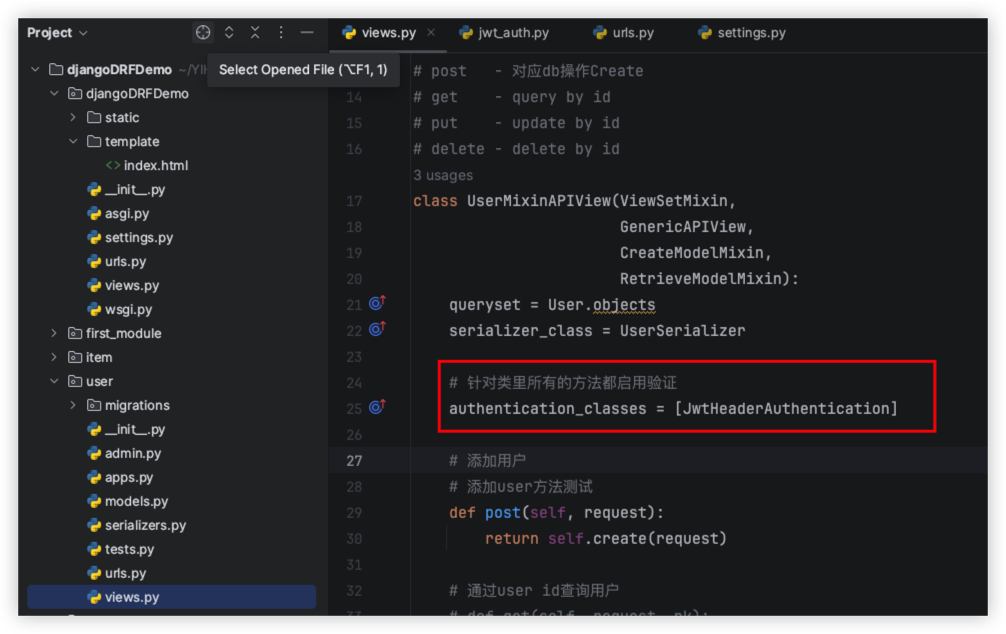Expand the migrations folder
Screen dimensions: 1006x634
[73, 406]
